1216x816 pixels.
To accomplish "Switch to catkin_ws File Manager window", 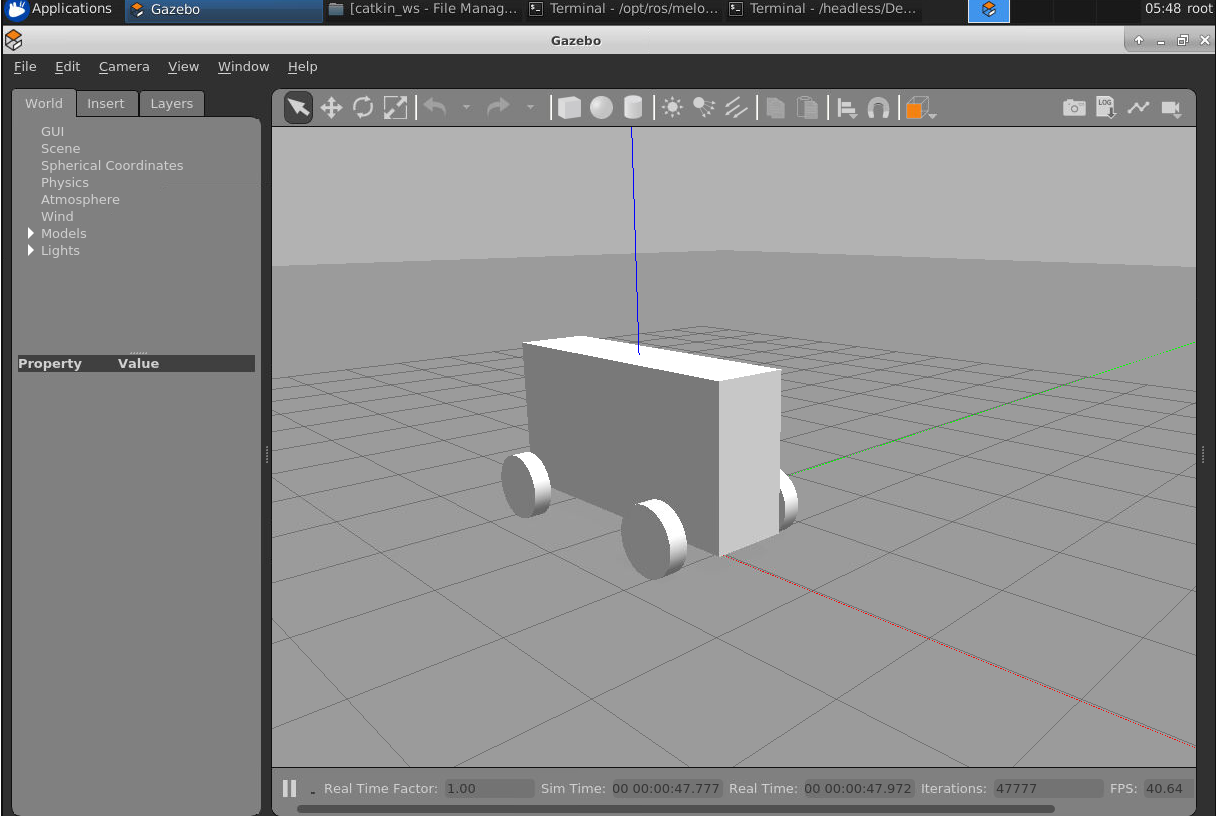I will (424, 9).
